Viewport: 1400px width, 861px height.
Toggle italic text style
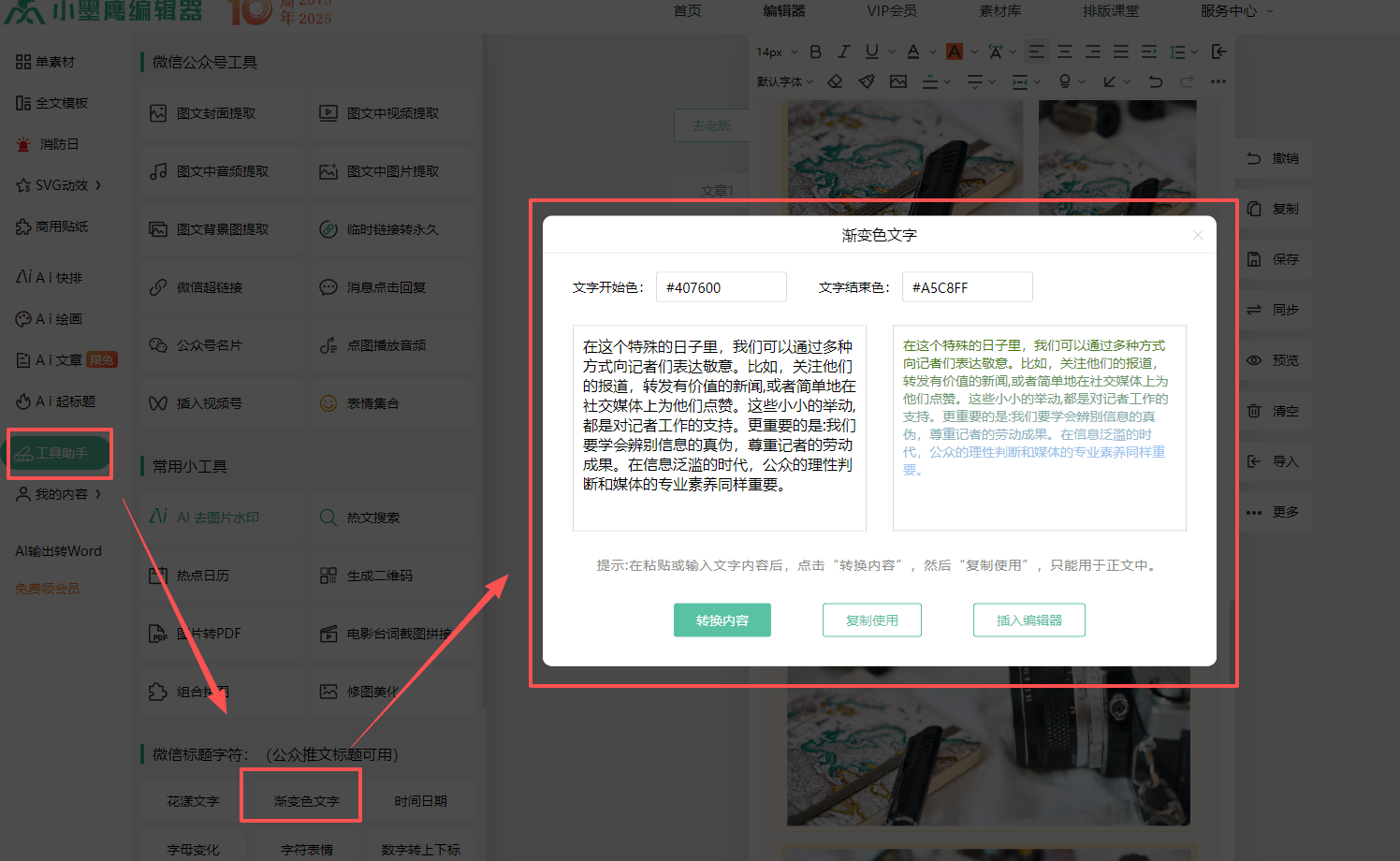[843, 51]
